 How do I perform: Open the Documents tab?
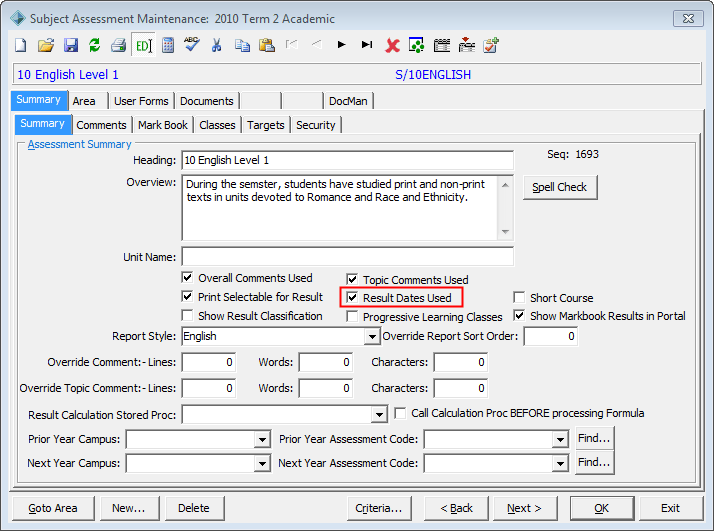click(207, 101)
